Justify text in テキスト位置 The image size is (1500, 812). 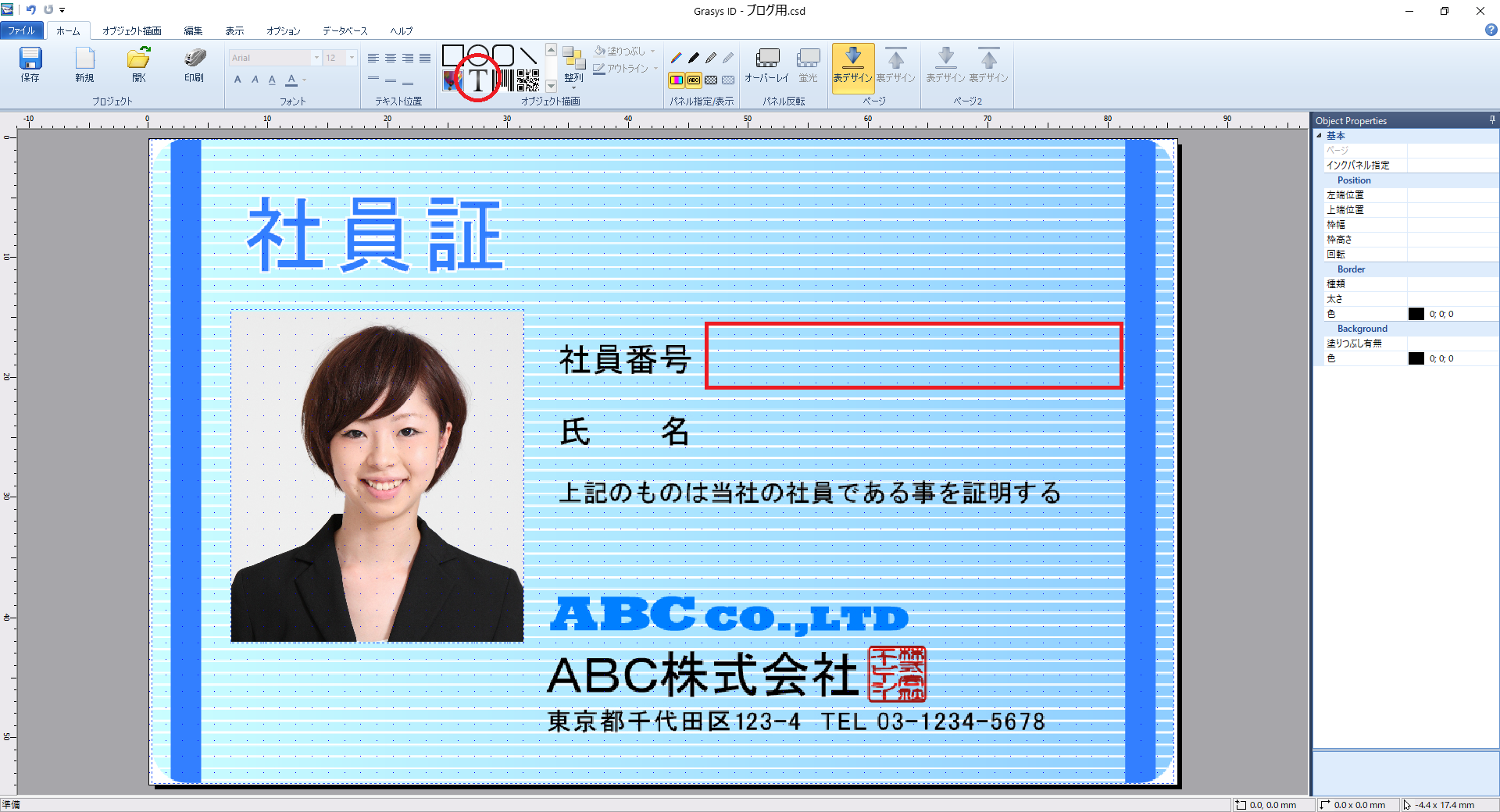pos(425,58)
